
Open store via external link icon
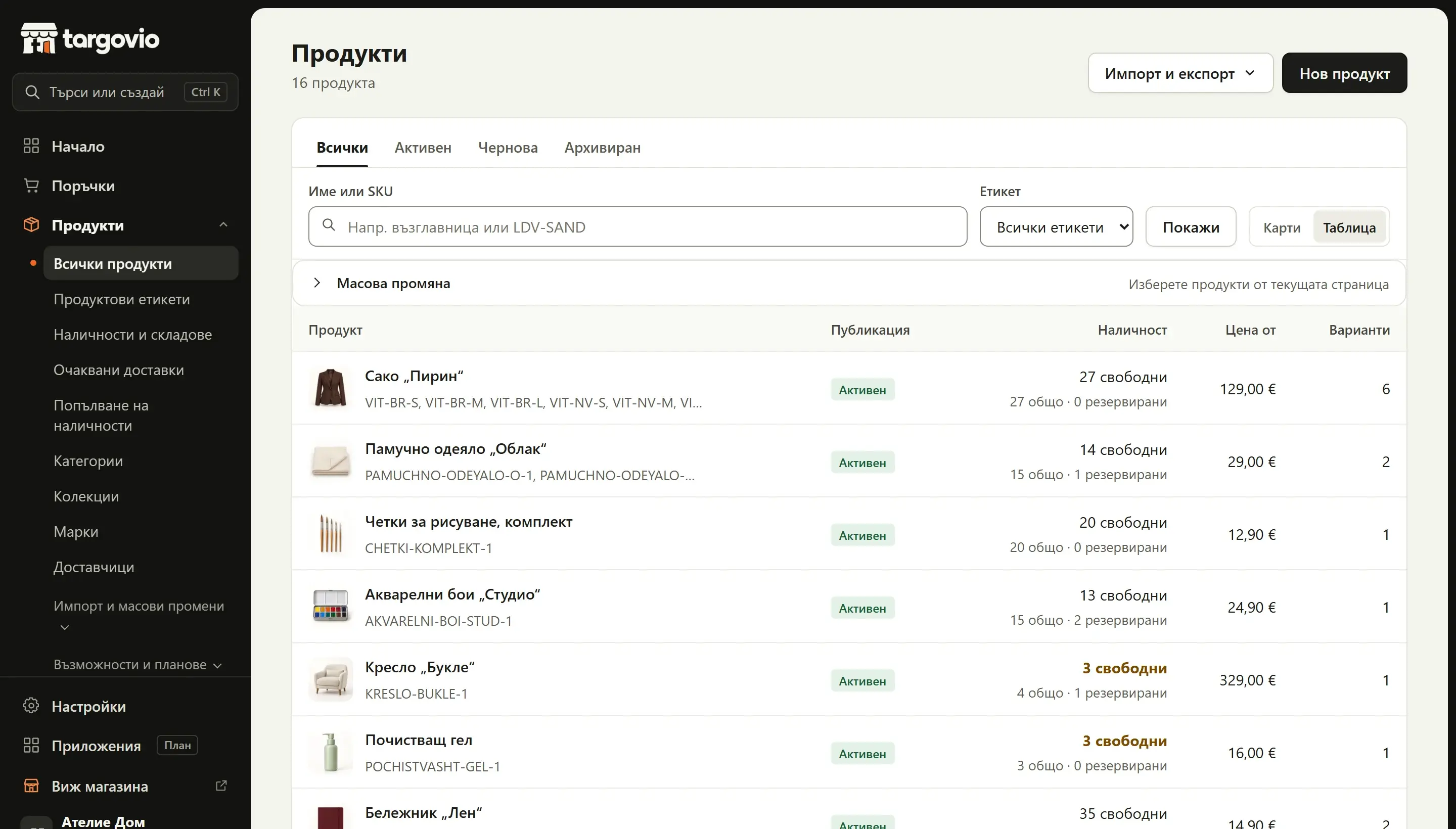click(221, 786)
